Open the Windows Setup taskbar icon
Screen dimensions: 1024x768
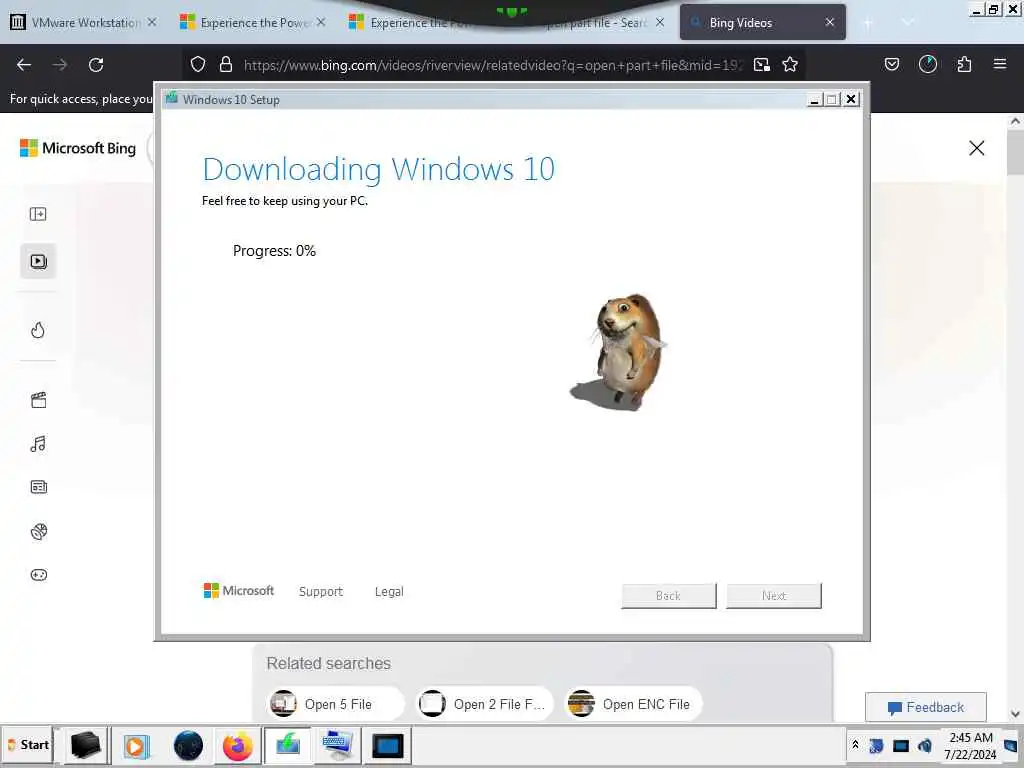(x=287, y=746)
